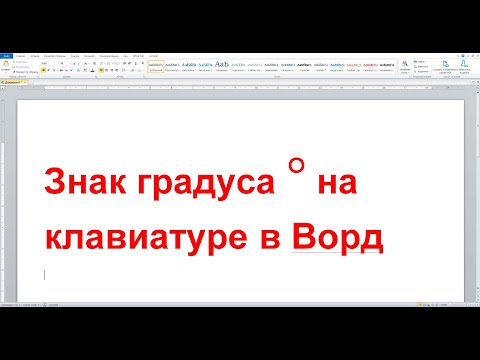This screenshot has width=480, height=360.
Task: Click the Find (Найти) button
Action: click(420, 62)
